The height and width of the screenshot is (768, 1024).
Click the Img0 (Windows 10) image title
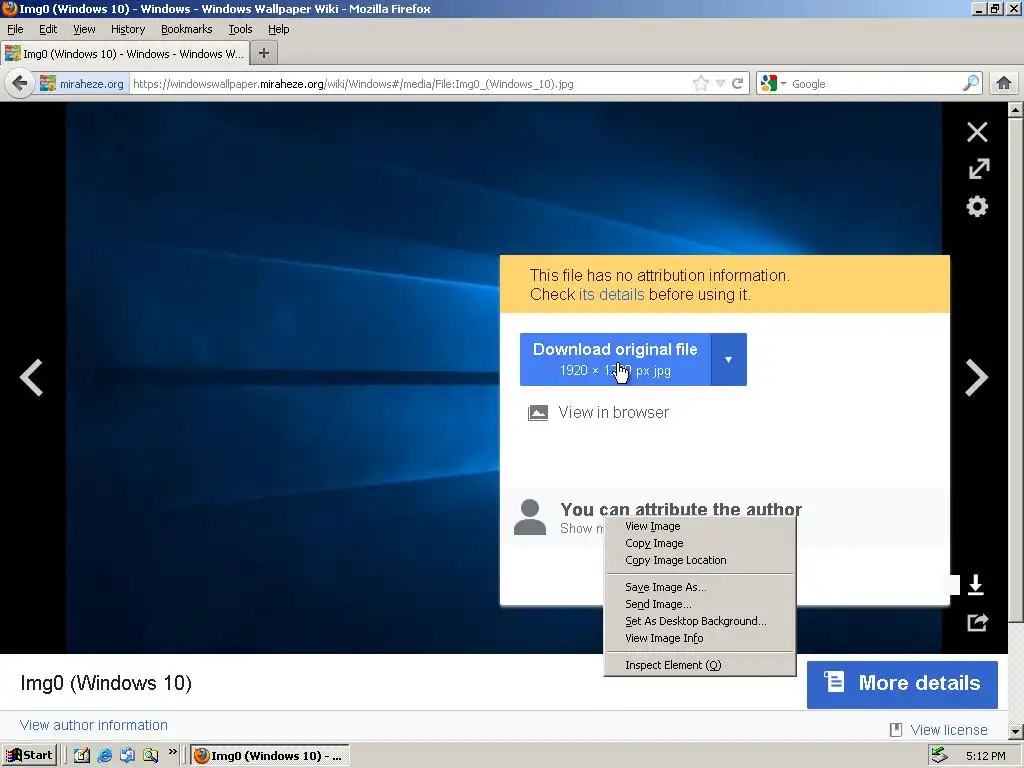click(x=106, y=683)
